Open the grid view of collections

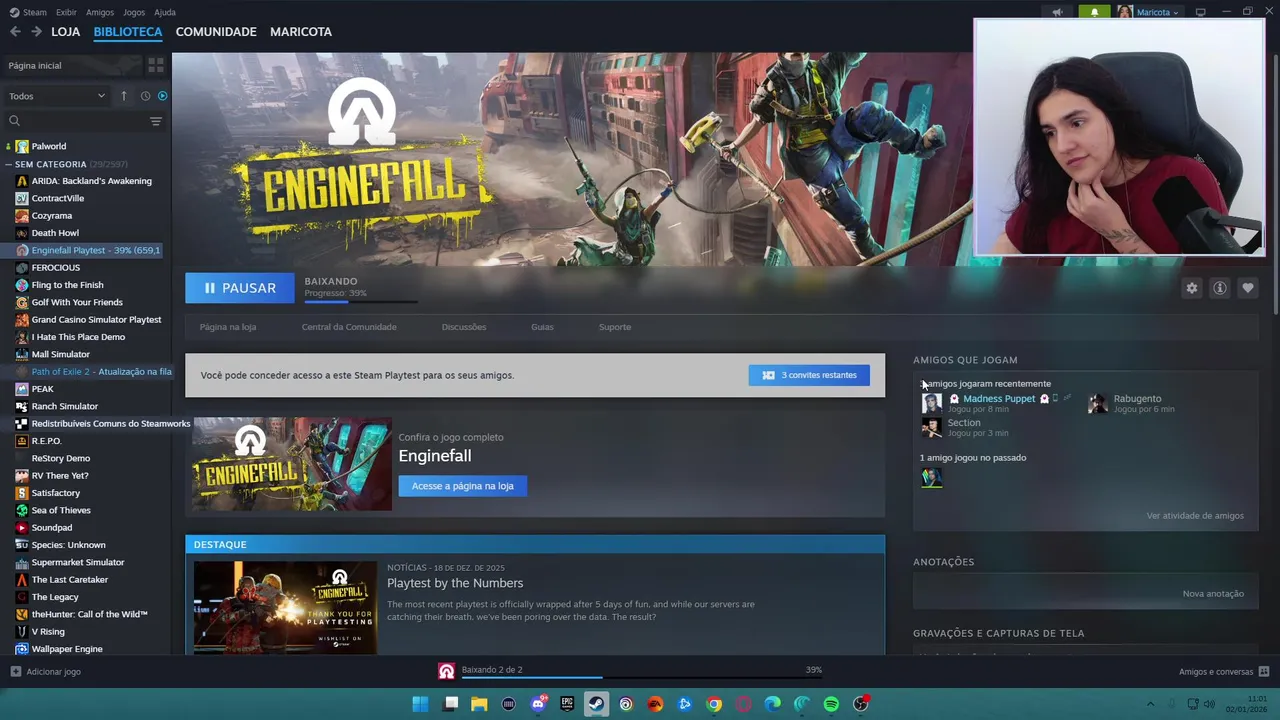tap(155, 65)
